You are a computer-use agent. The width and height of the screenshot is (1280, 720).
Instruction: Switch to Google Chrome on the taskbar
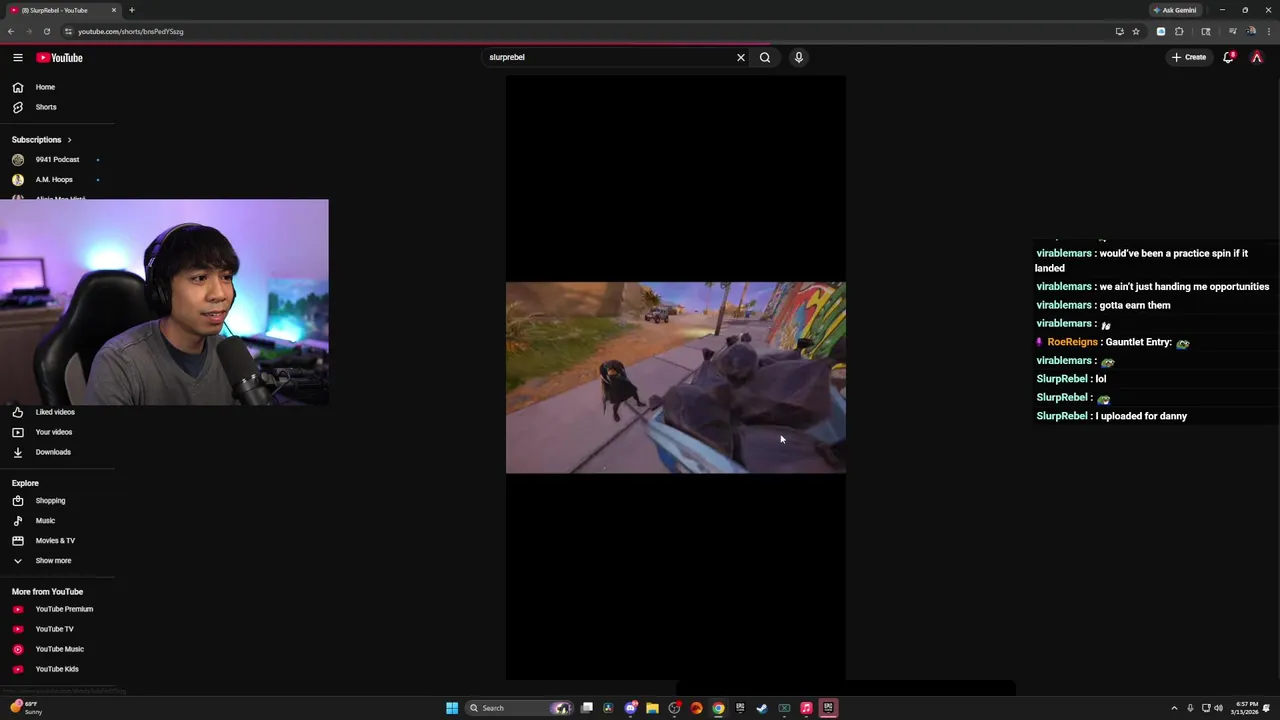(718, 708)
